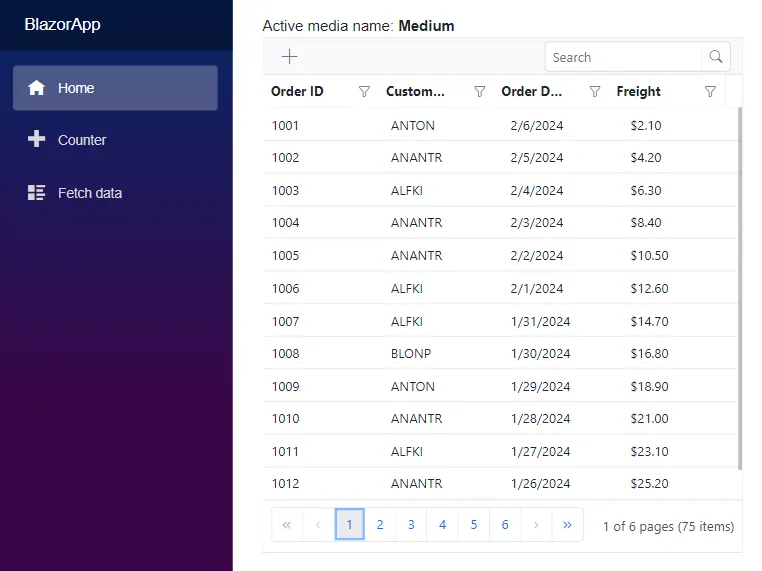Open the Fetch data navigation item

click(x=115, y=193)
